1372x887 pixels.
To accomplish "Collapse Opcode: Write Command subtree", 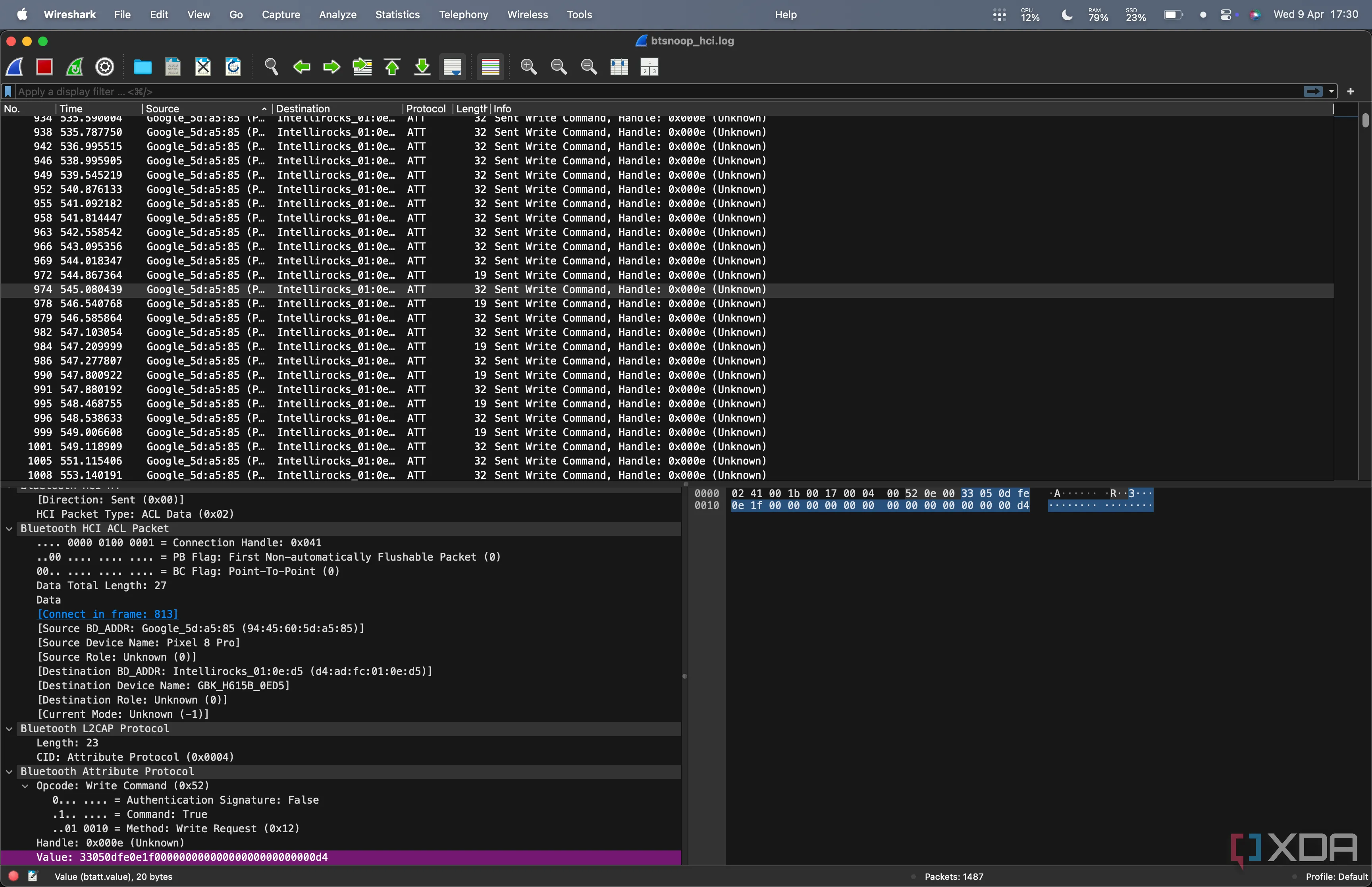I will coord(25,786).
